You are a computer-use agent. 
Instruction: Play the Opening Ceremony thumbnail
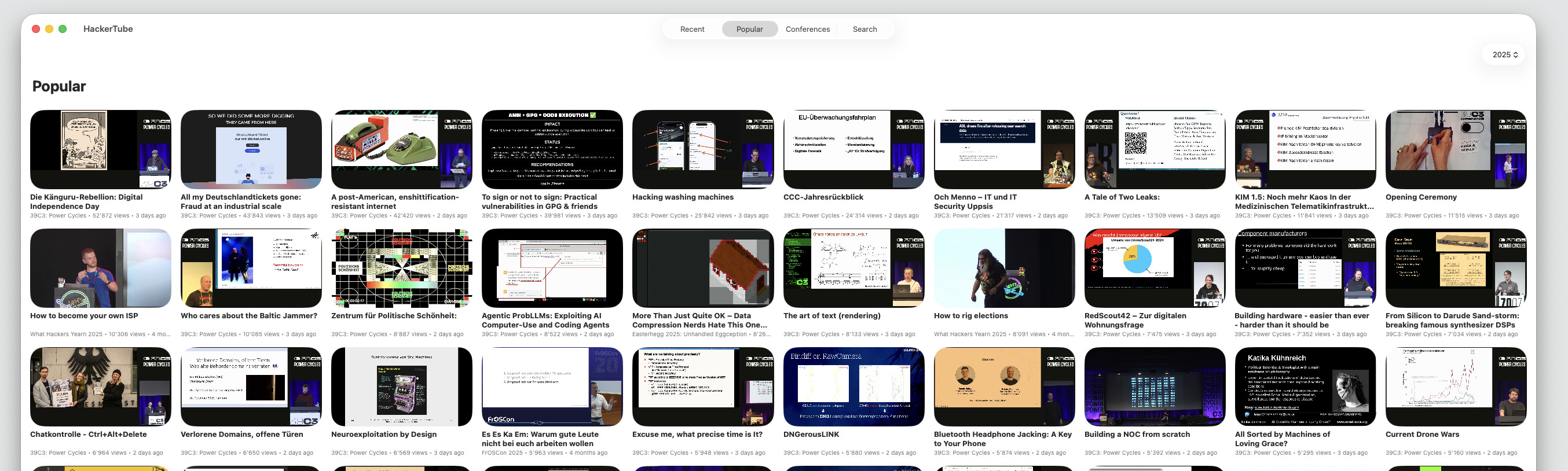[x=1456, y=149]
